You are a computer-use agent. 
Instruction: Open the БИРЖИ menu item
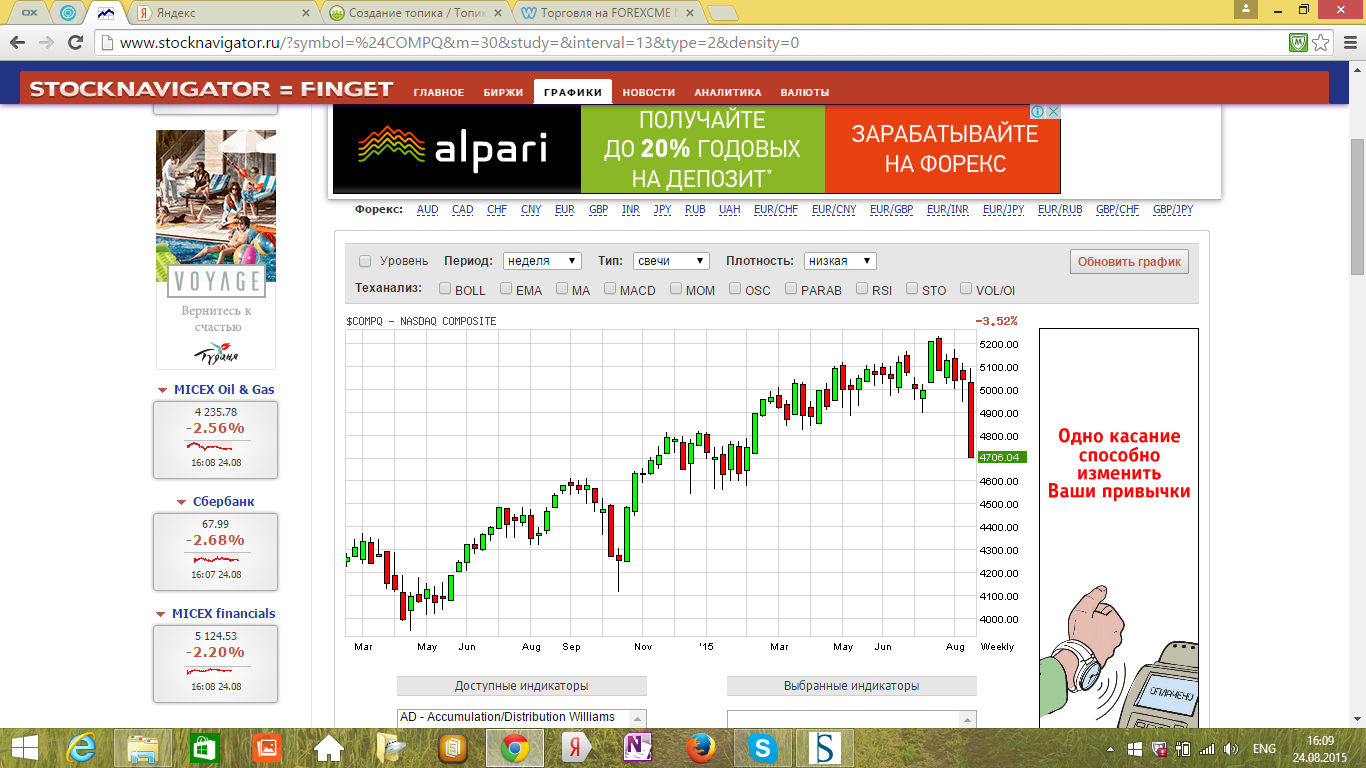point(503,92)
